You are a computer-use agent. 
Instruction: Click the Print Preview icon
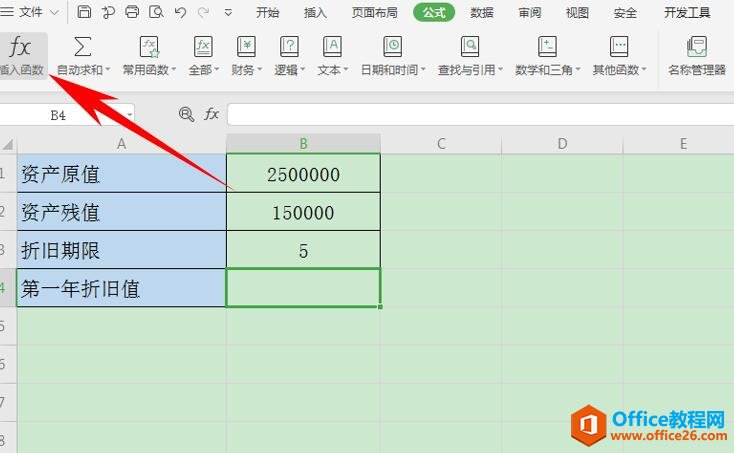point(156,12)
